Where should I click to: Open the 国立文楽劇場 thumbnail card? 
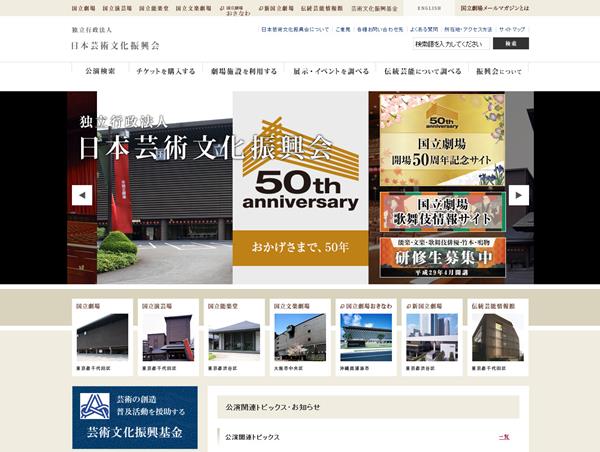click(x=300, y=336)
